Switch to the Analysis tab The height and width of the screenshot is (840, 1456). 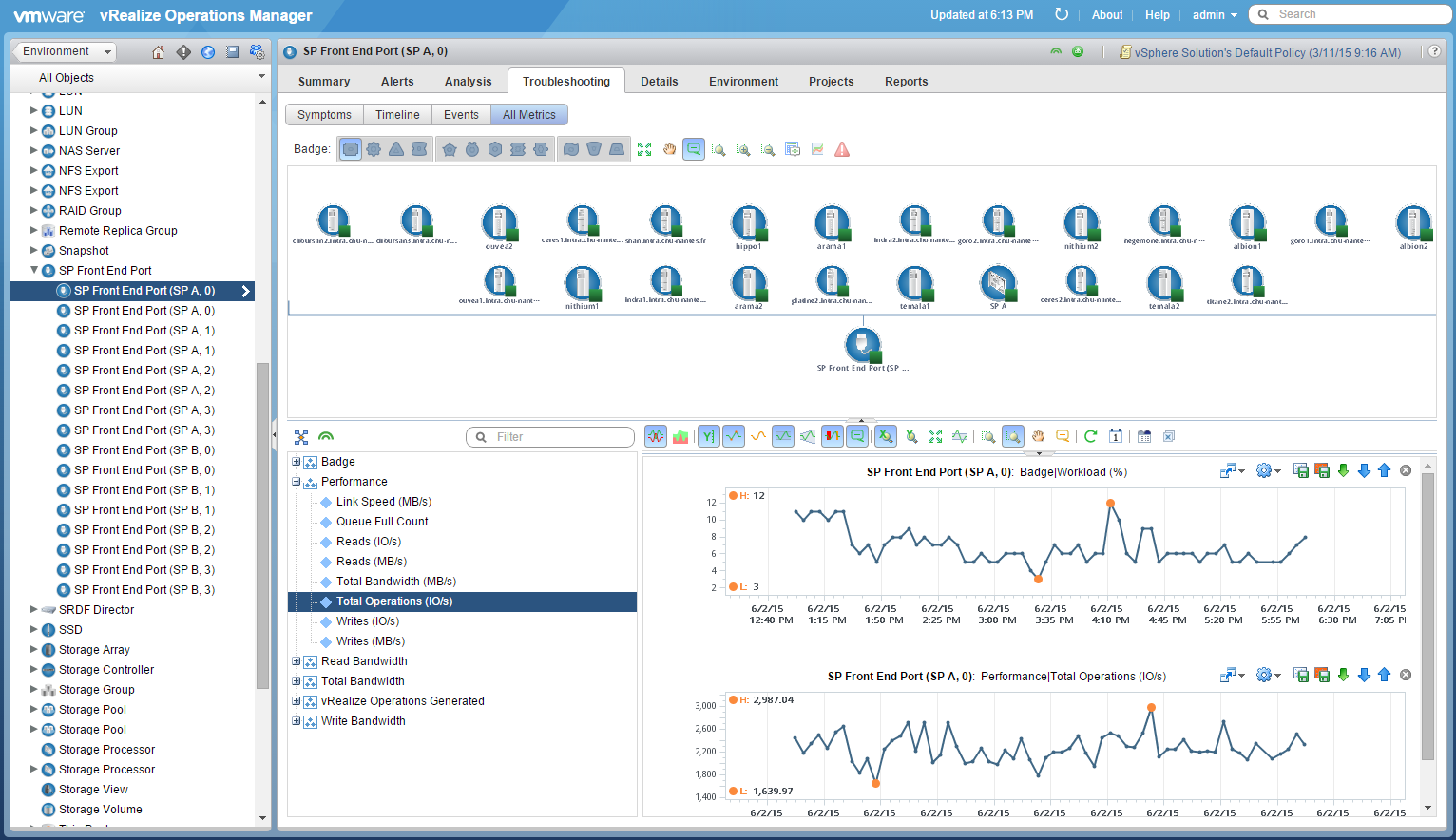468,82
